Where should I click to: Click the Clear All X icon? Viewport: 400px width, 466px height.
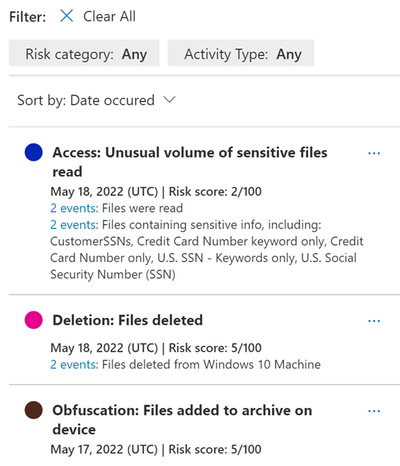coord(67,16)
